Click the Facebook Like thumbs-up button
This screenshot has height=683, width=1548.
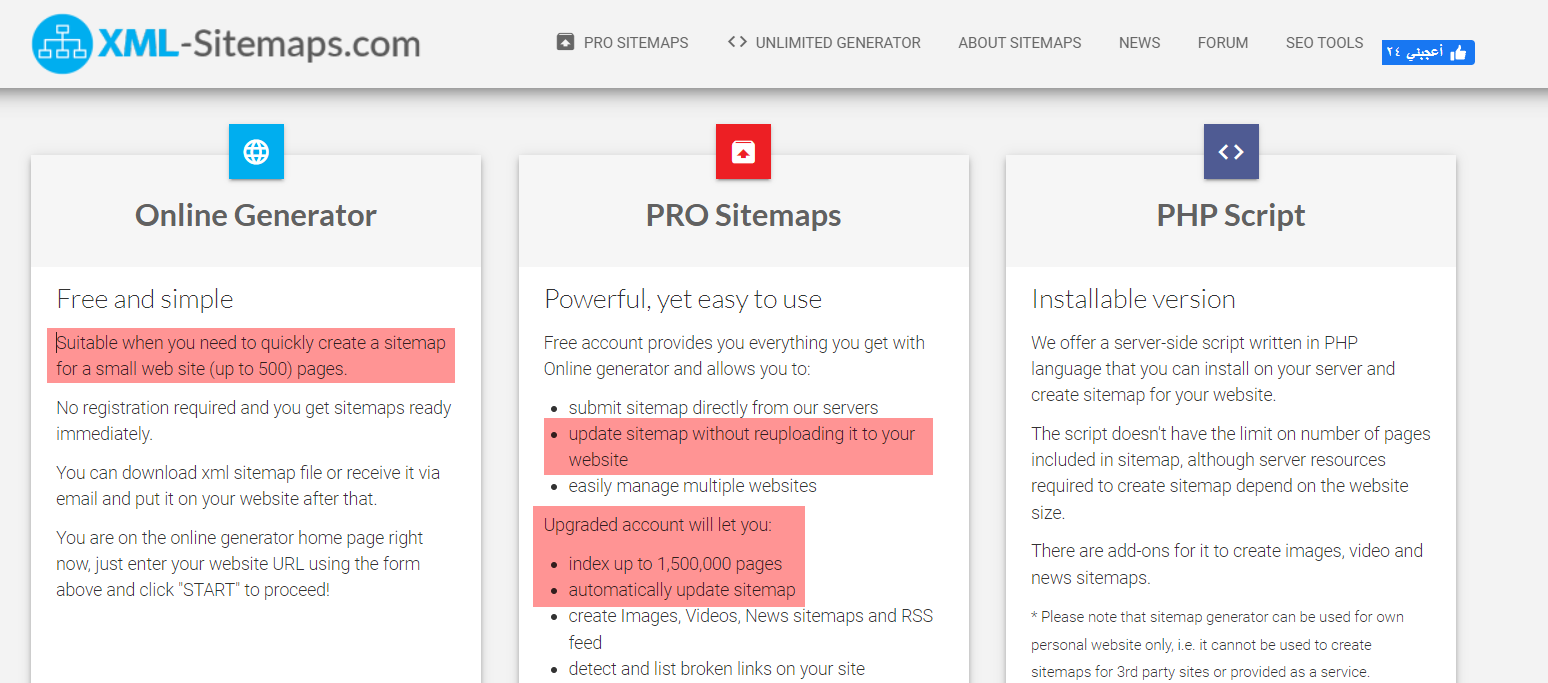(x=1428, y=53)
